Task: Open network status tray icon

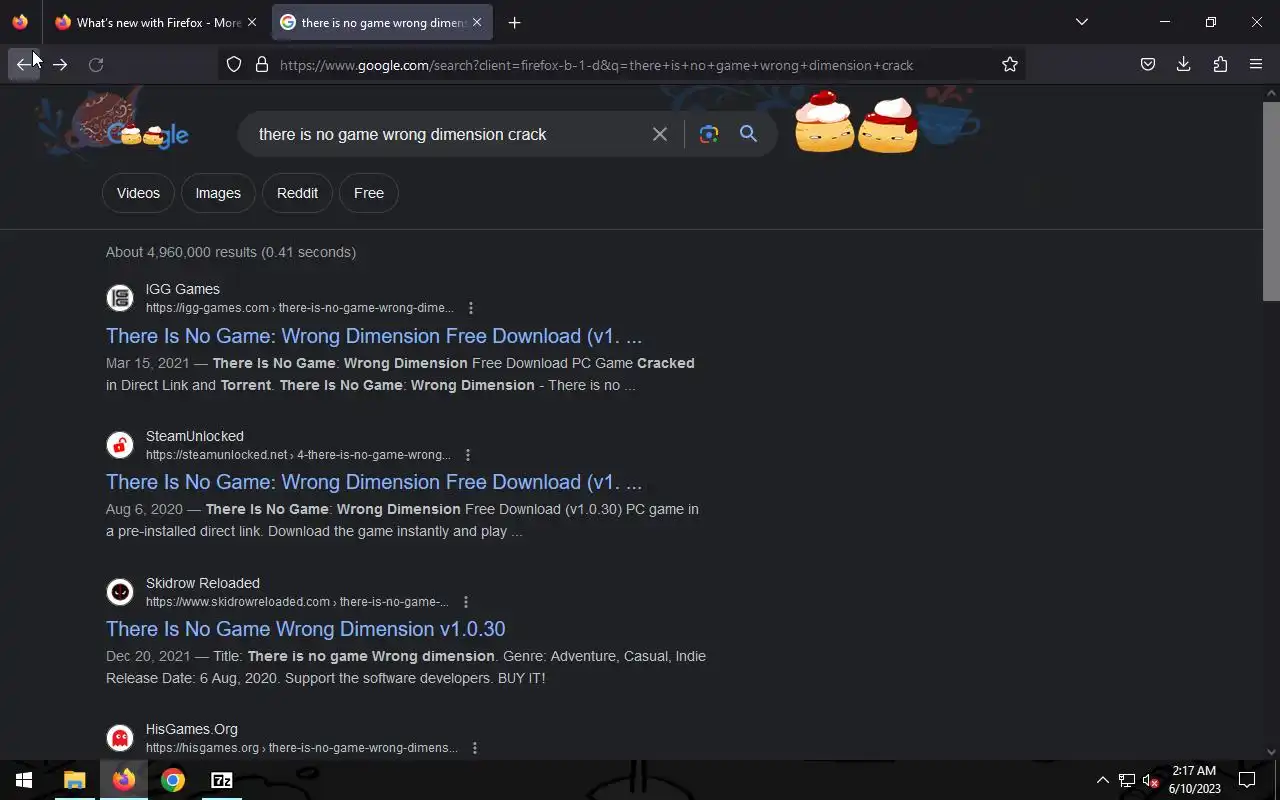Action: [1127, 780]
